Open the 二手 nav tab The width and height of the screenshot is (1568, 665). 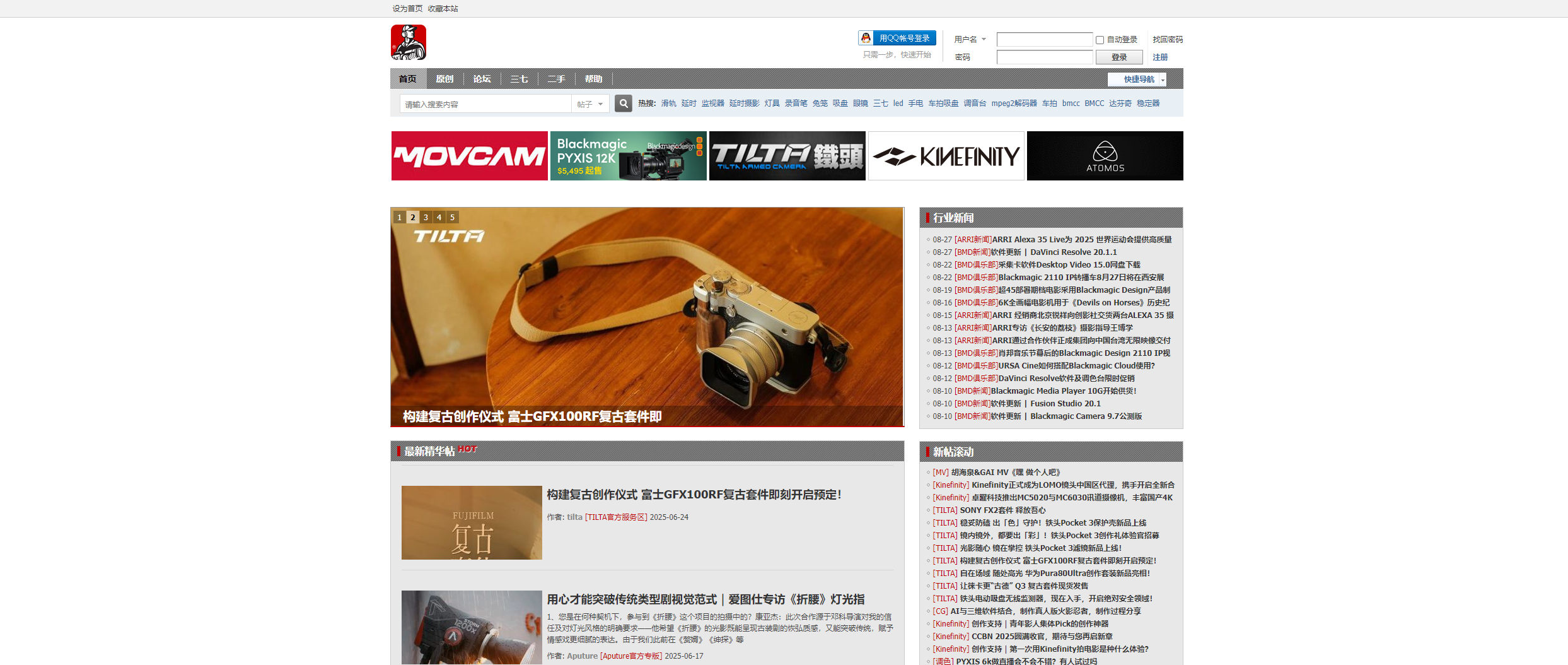(x=556, y=79)
